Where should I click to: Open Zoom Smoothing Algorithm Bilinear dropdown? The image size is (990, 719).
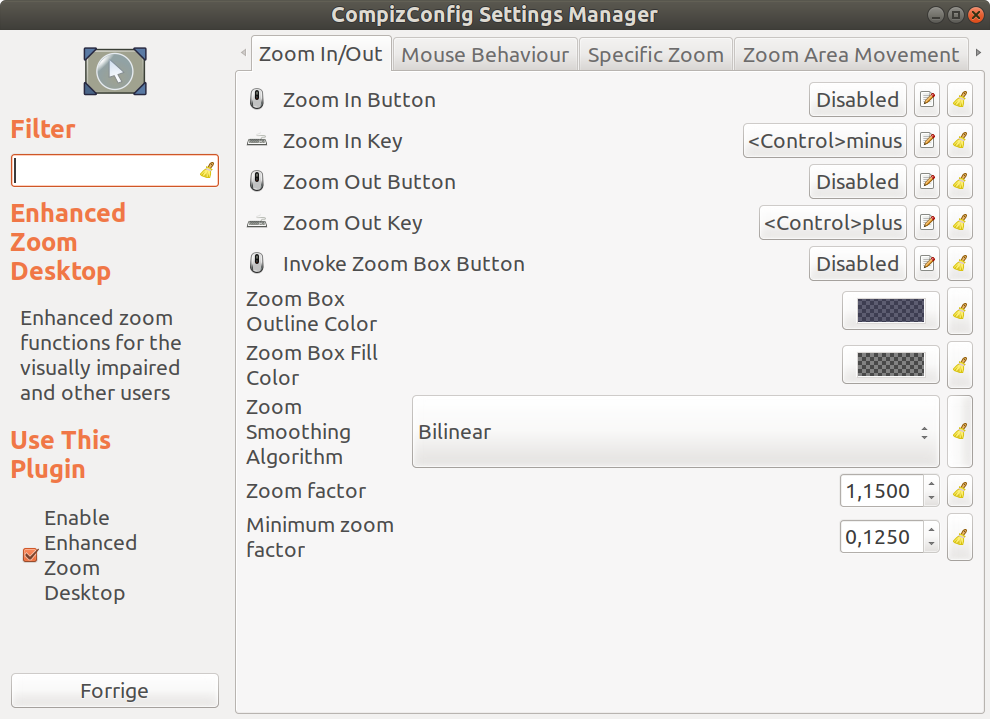(x=676, y=432)
